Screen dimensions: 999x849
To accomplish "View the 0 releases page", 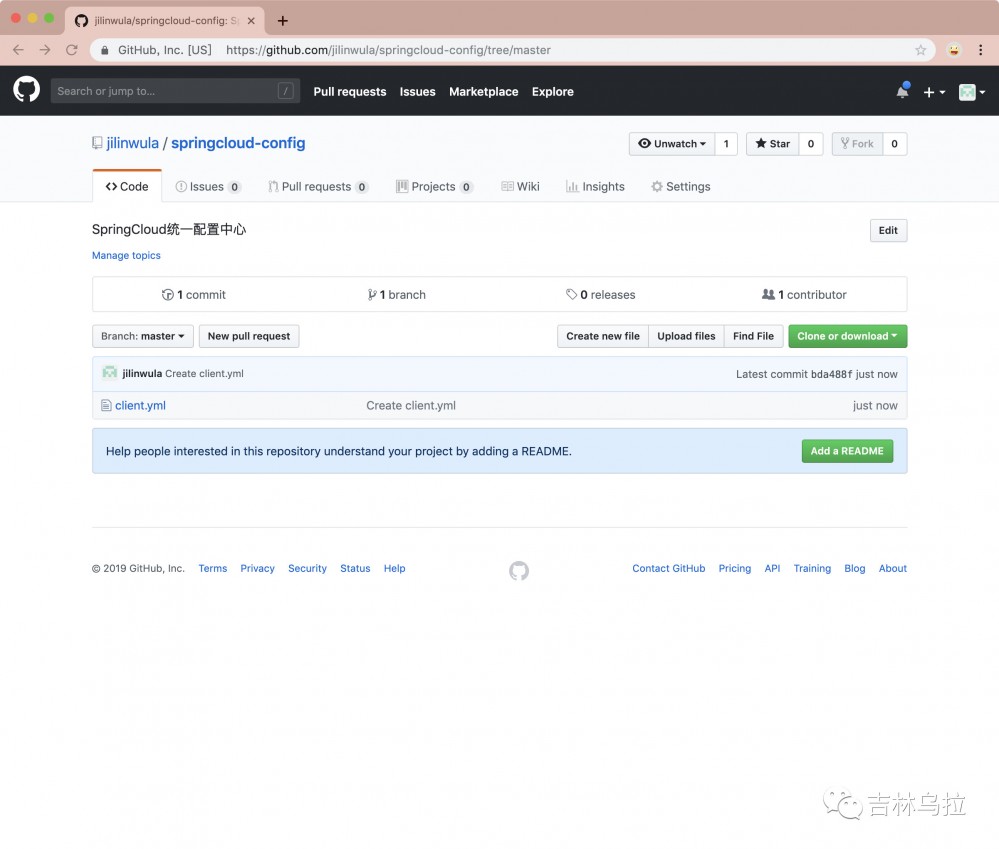I will 601,295.
